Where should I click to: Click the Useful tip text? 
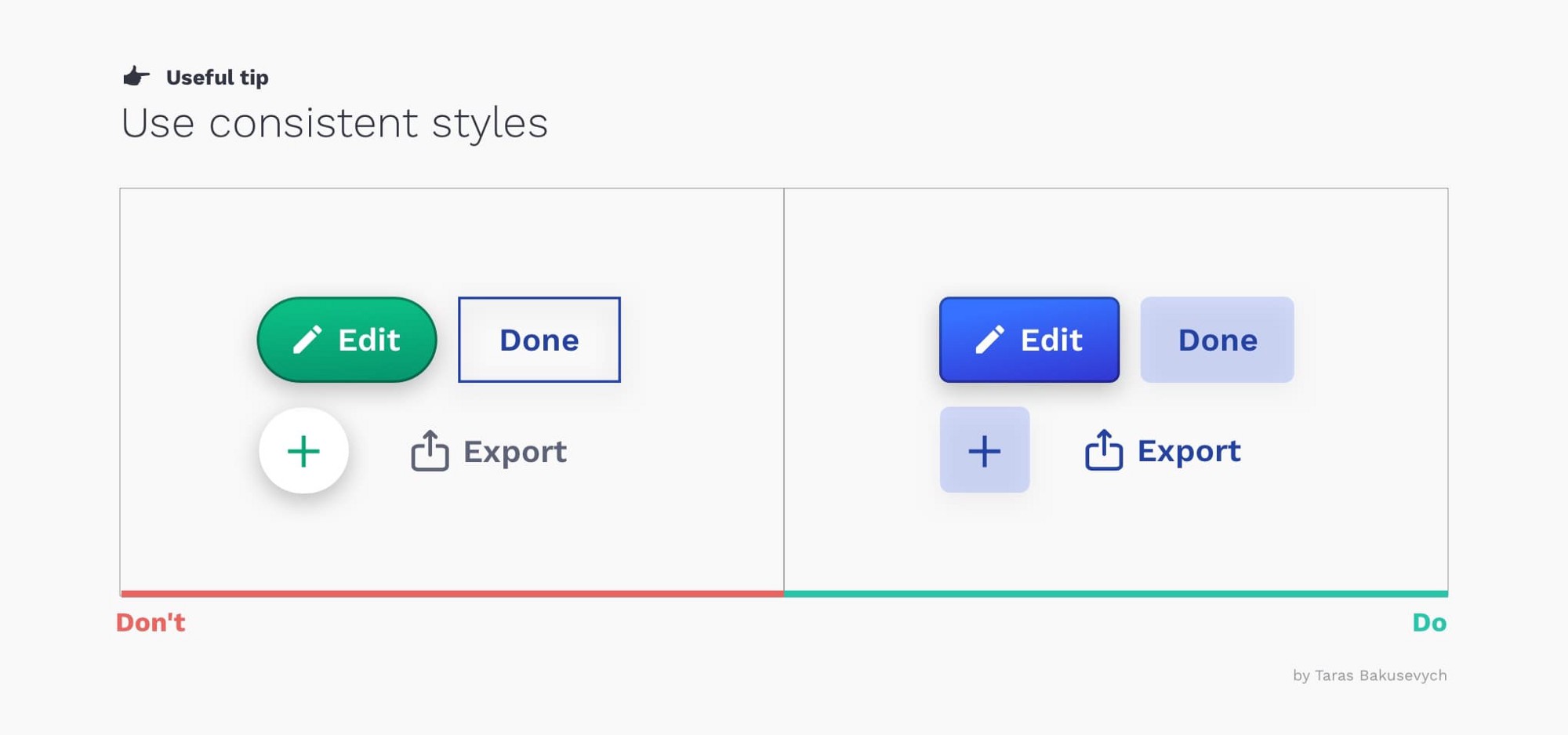(217, 78)
